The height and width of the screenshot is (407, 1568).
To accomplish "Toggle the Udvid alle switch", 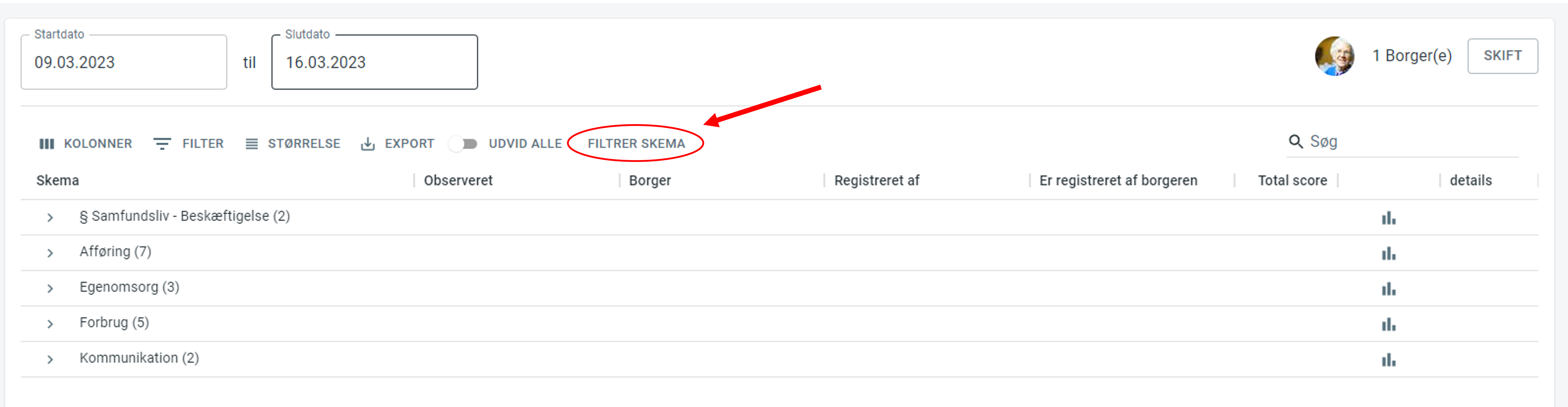I will (x=463, y=144).
